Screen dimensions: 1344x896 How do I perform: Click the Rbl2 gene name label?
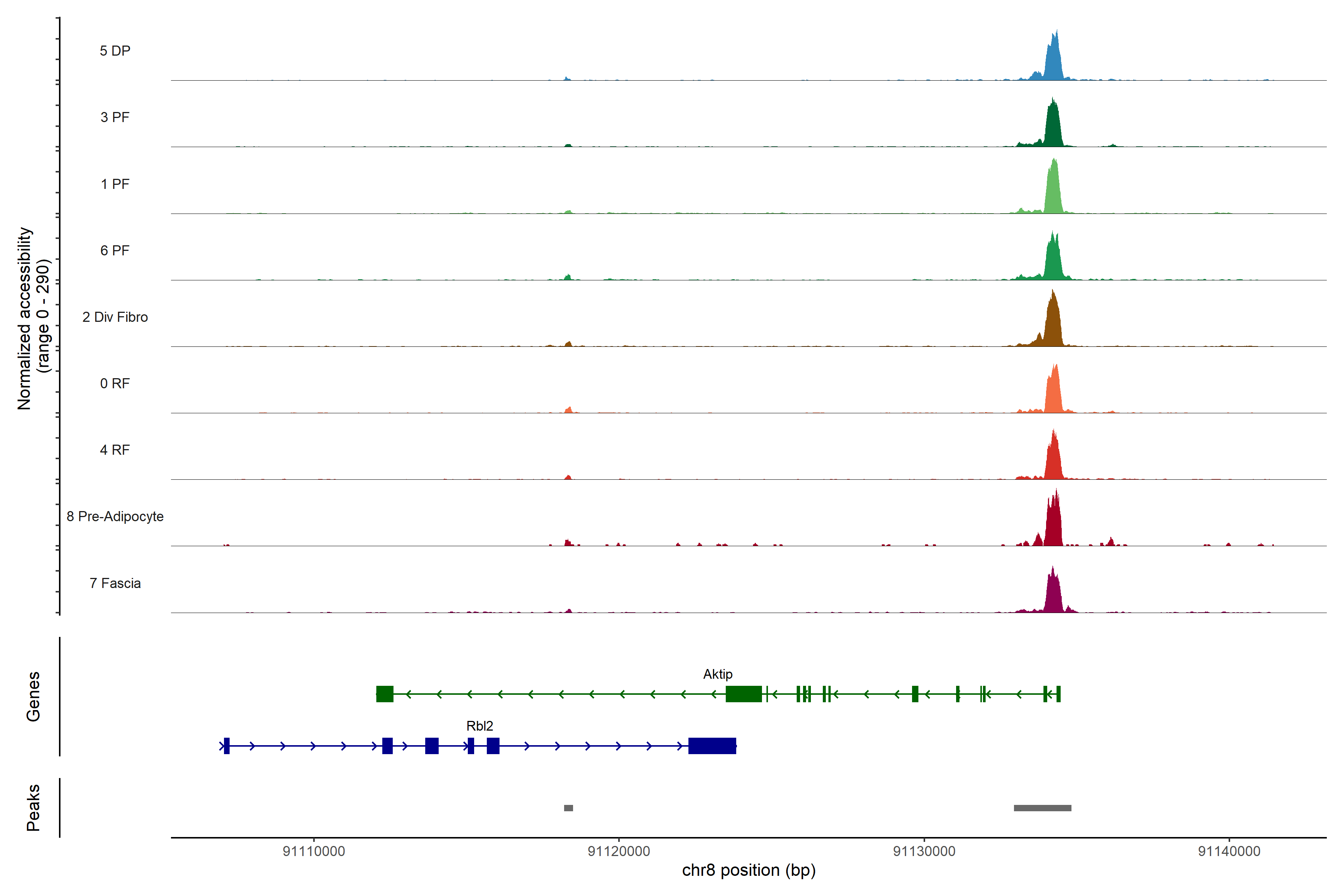point(479,726)
